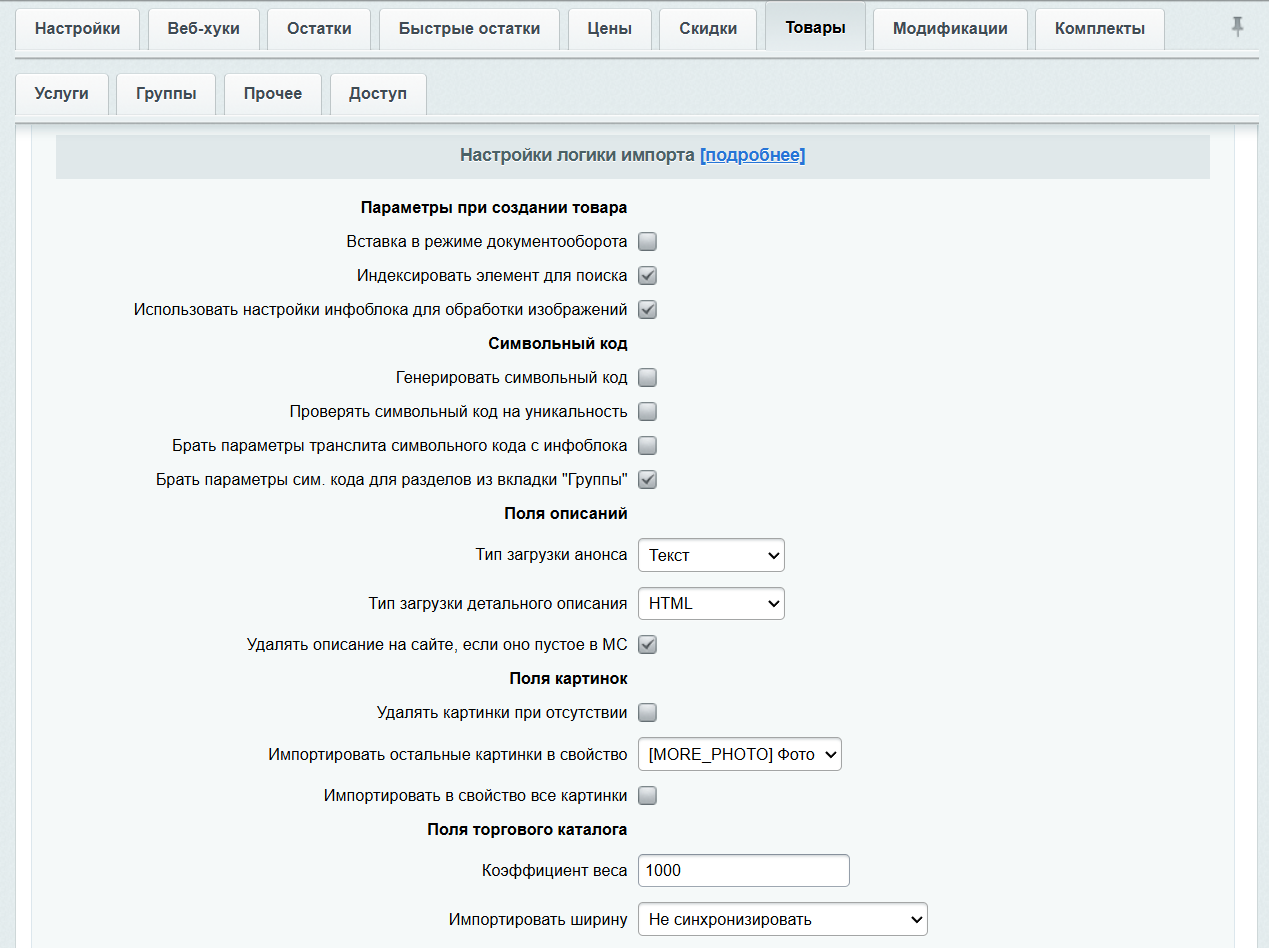Viewport: 1269px width, 948px height.
Task: Uncheck 'Индексировать элемент для поиска' checkbox
Action: coord(647,275)
